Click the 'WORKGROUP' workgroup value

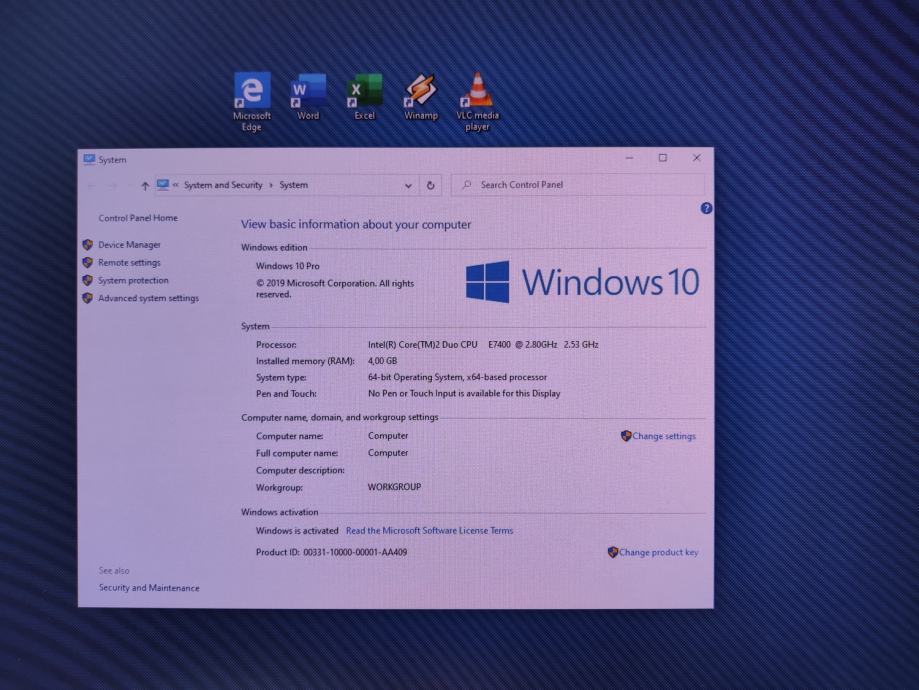tap(394, 487)
